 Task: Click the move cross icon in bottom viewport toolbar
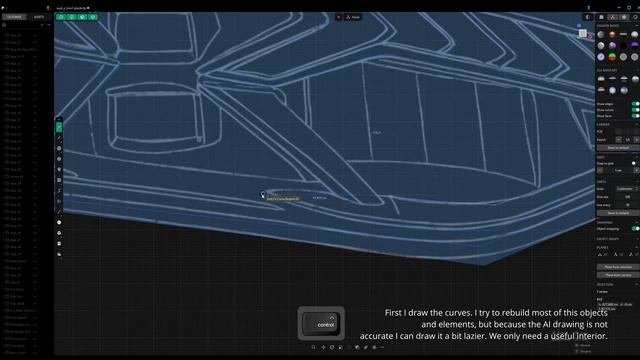tap(323, 347)
